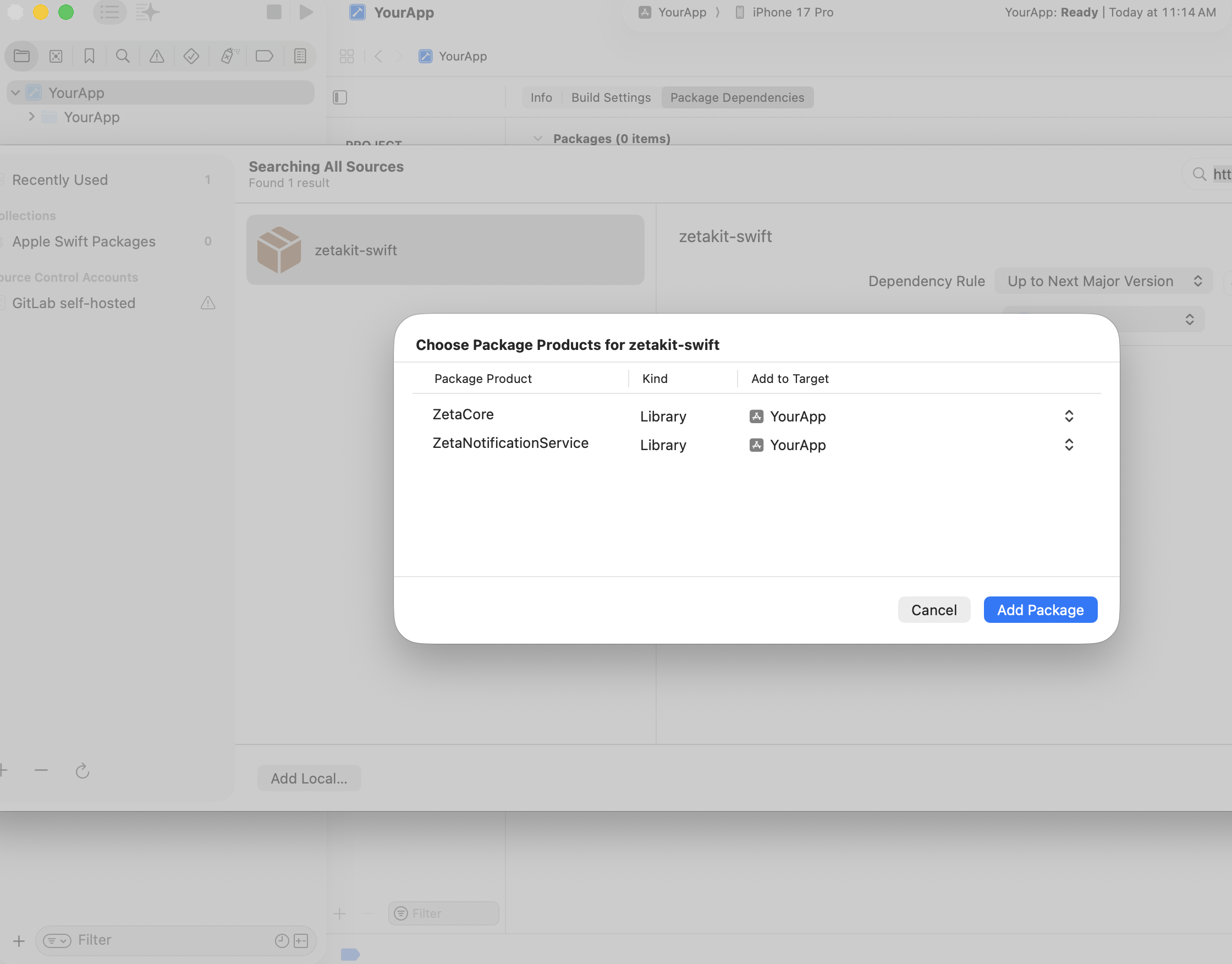
Task: Open the Dependency Rule dropdown
Action: 1103,281
